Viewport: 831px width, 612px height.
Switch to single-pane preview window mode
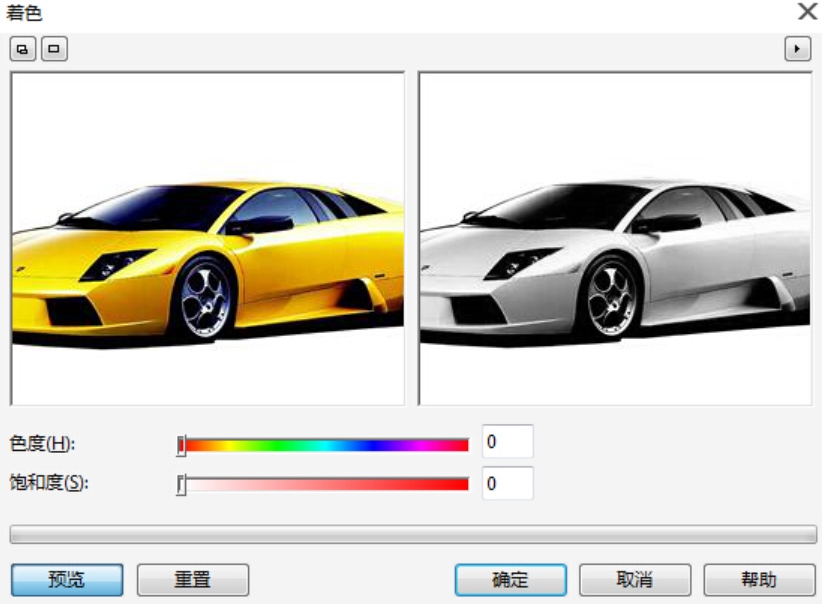tap(54, 49)
